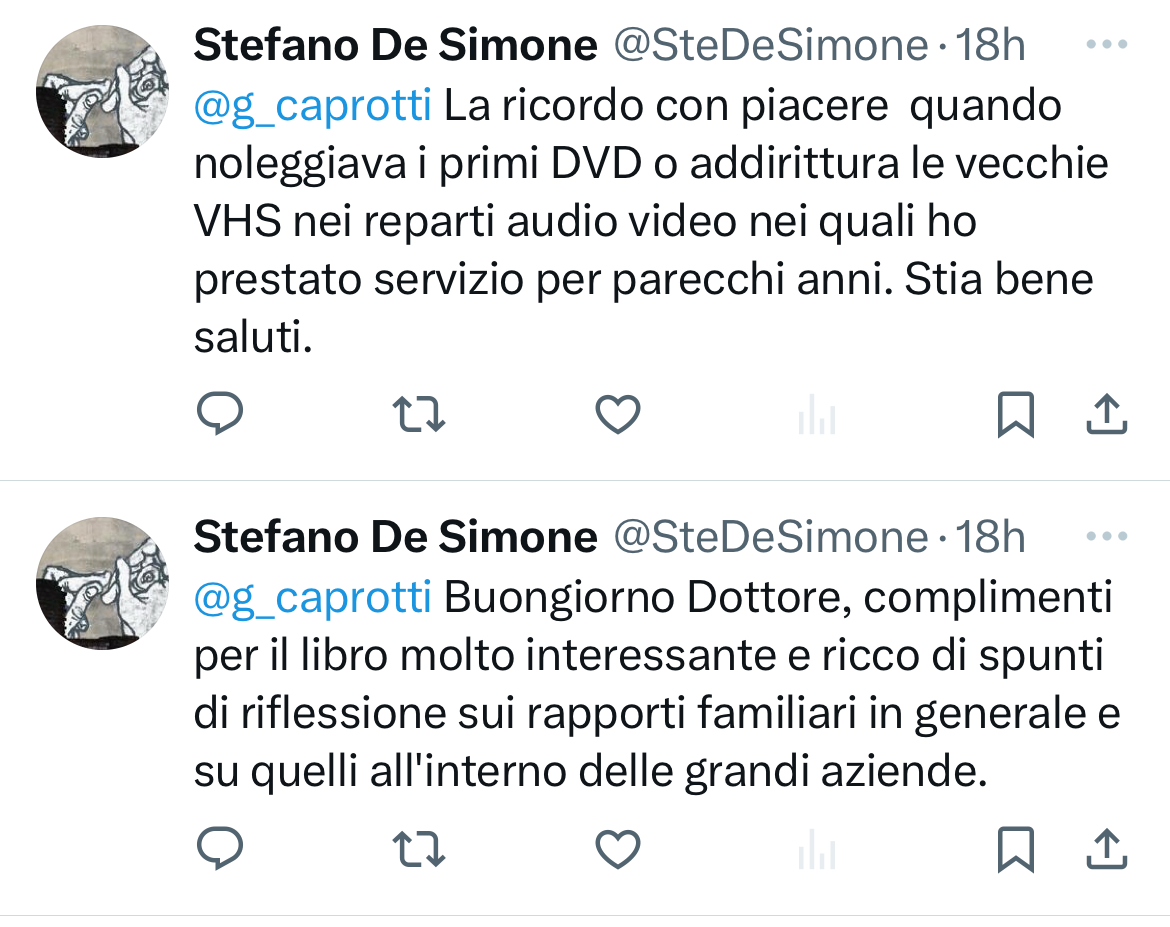Open Stefano De Simone's avatar, first tweet

[101, 91]
